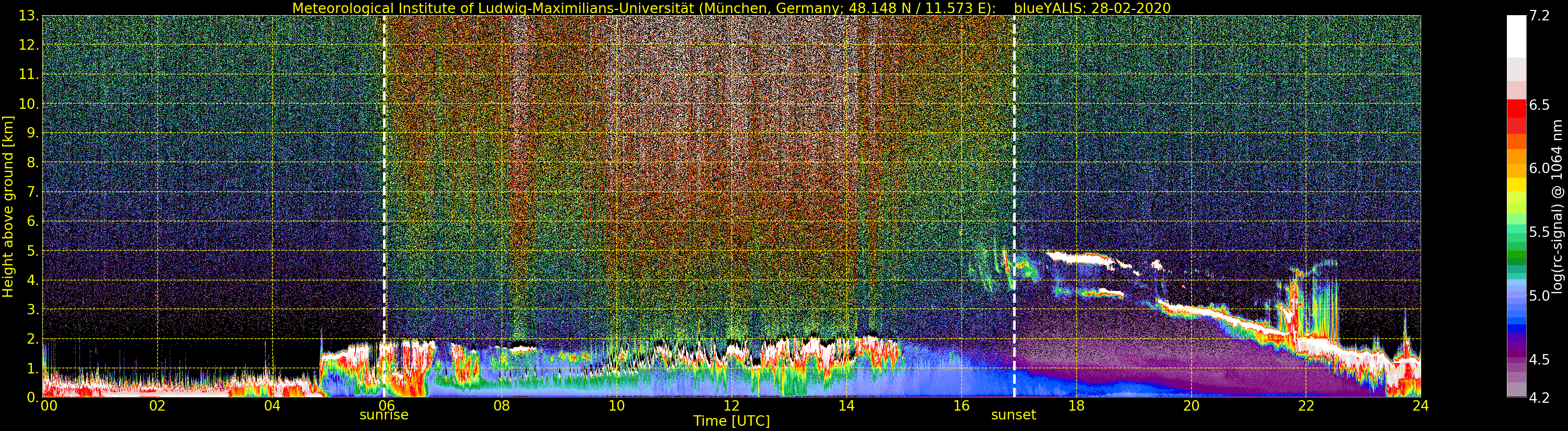Click the '5.' tick on the height axis

[33, 251]
